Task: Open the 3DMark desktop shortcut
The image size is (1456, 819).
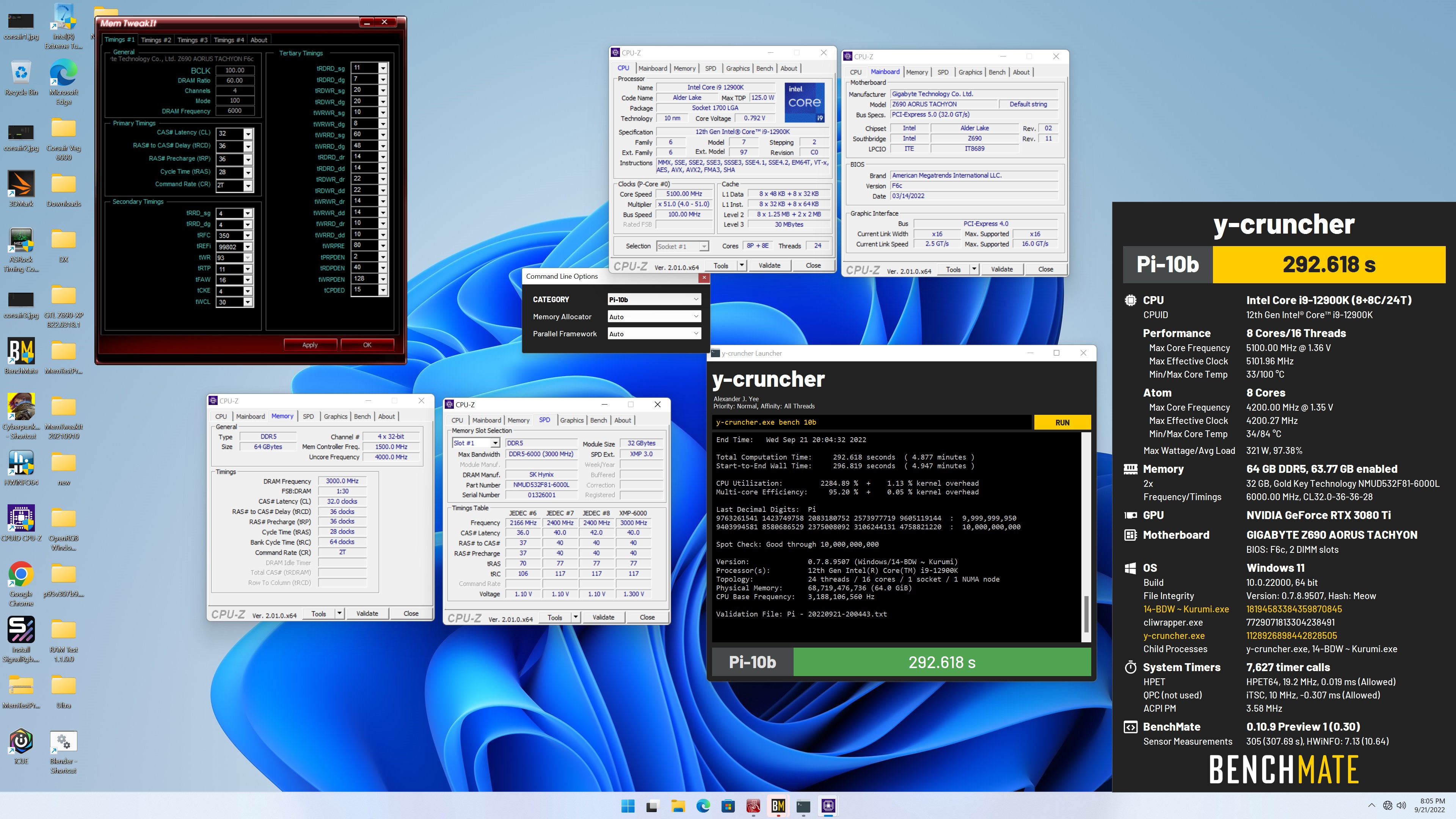Action: click(x=21, y=189)
